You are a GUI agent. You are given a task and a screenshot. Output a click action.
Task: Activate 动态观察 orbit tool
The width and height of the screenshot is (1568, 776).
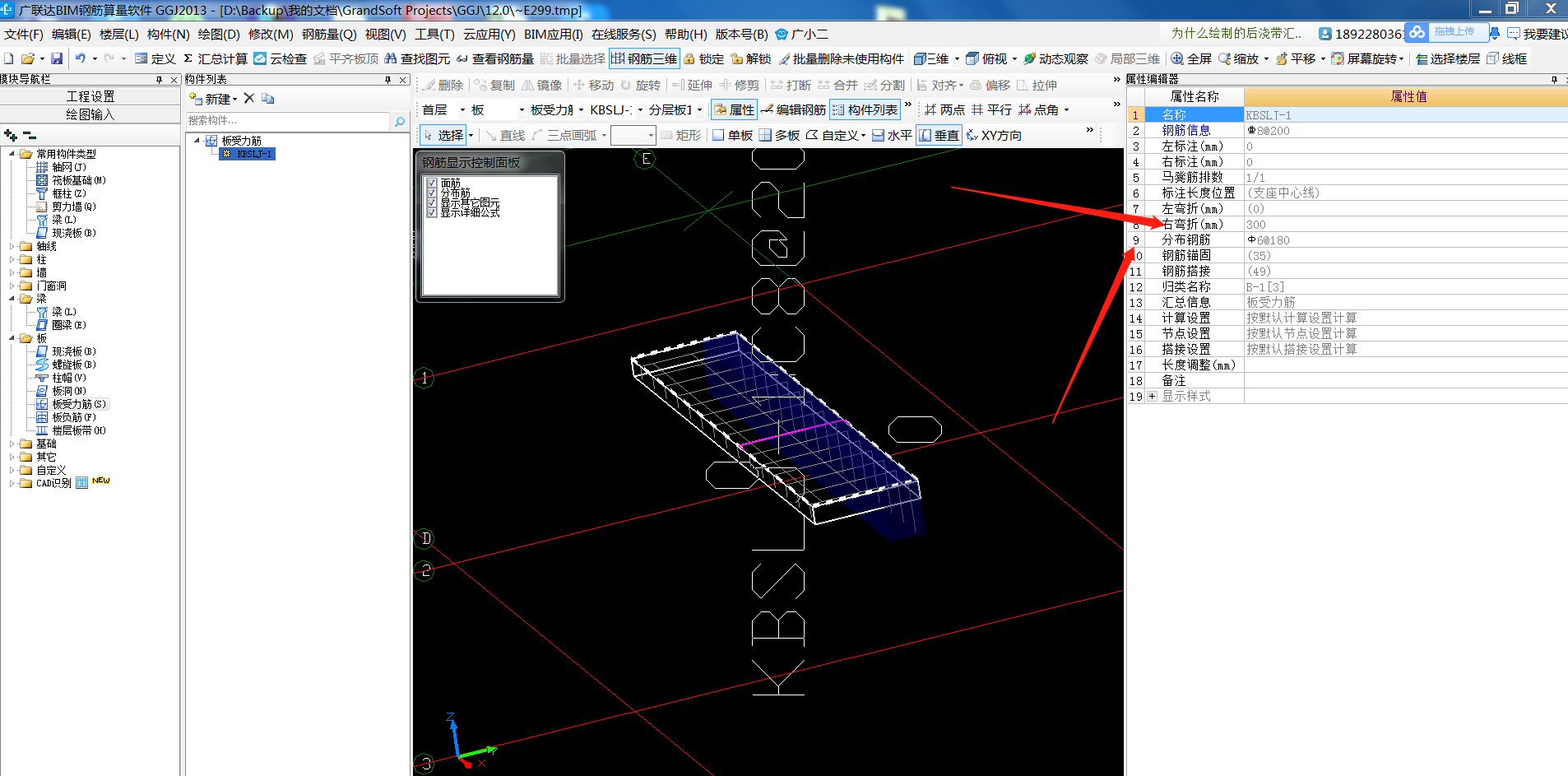coord(1055,58)
